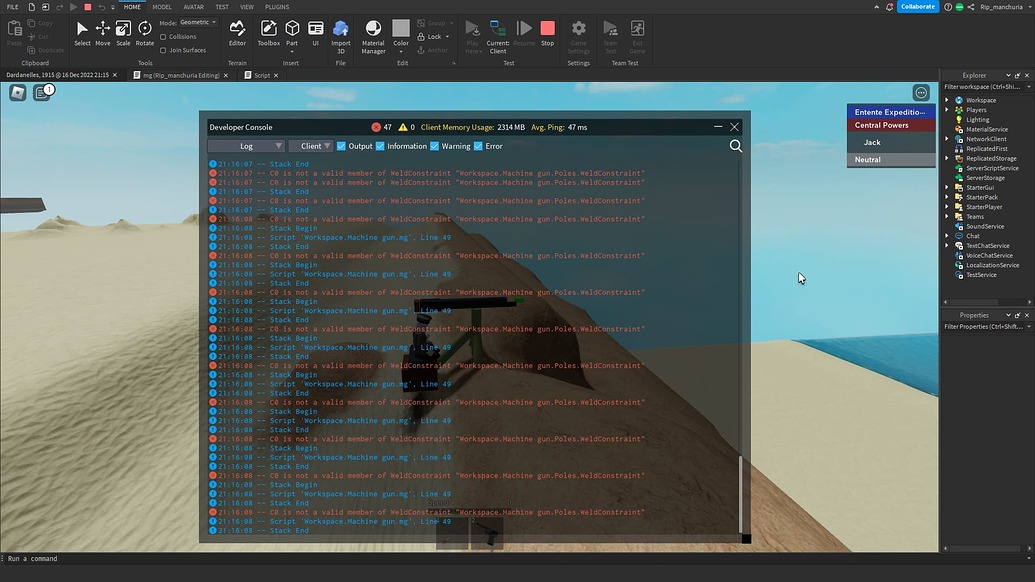Open the Terrain Editor

(237, 30)
